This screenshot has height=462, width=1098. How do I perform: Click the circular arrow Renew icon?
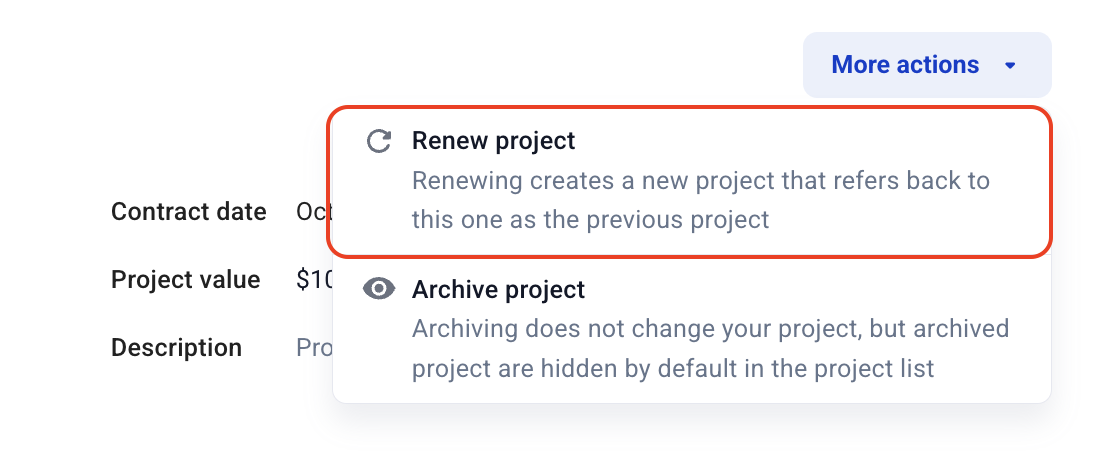click(379, 141)
